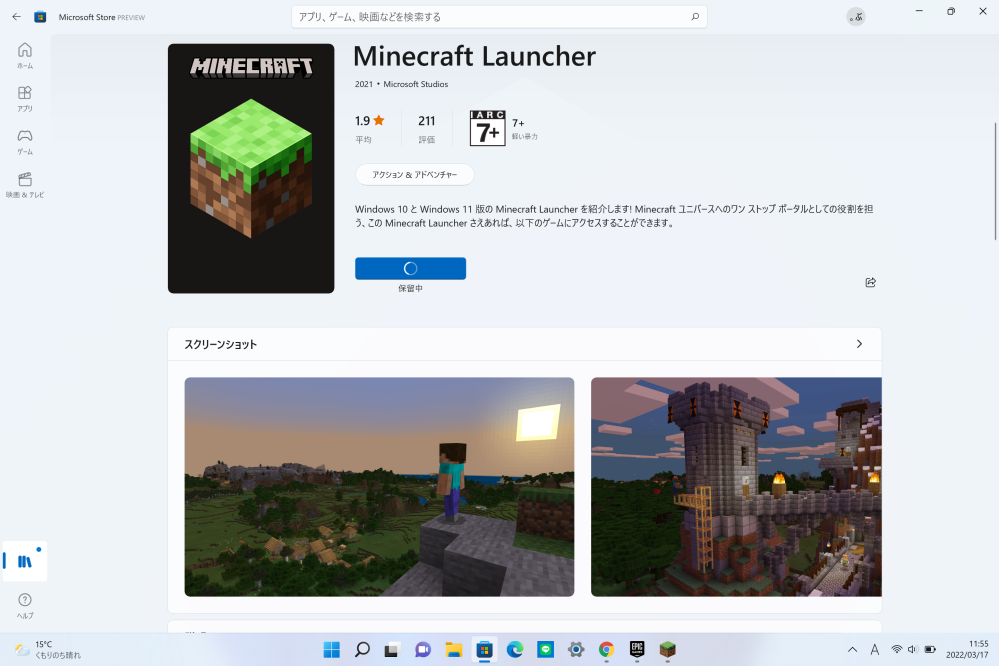Open Microsoft Studios publisher link
The width and height of the screenshot is (999, 666).
point(415,84)
